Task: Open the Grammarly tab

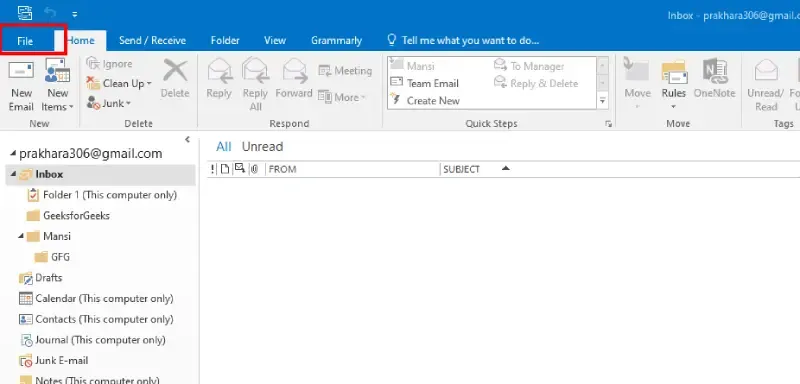Action: (x=336, y=41)
